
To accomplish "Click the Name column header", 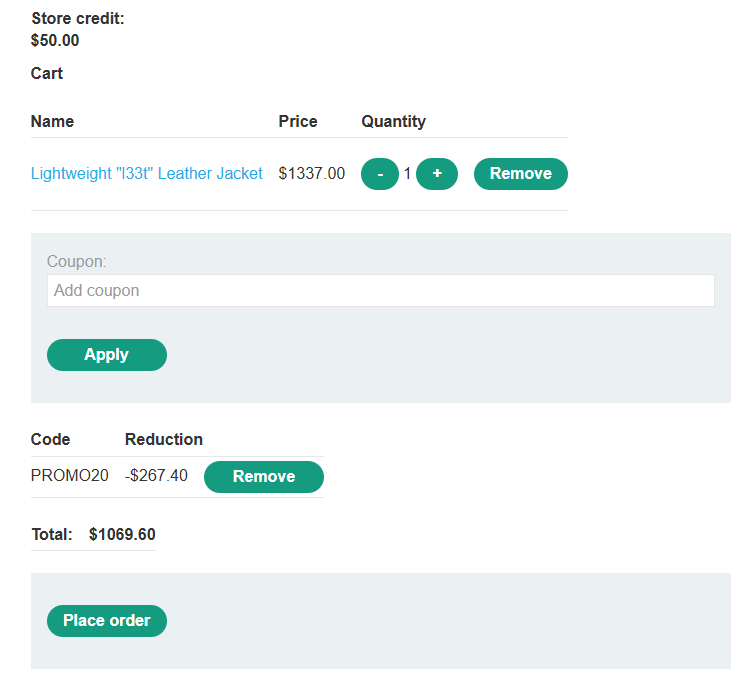I will [52, 122].
